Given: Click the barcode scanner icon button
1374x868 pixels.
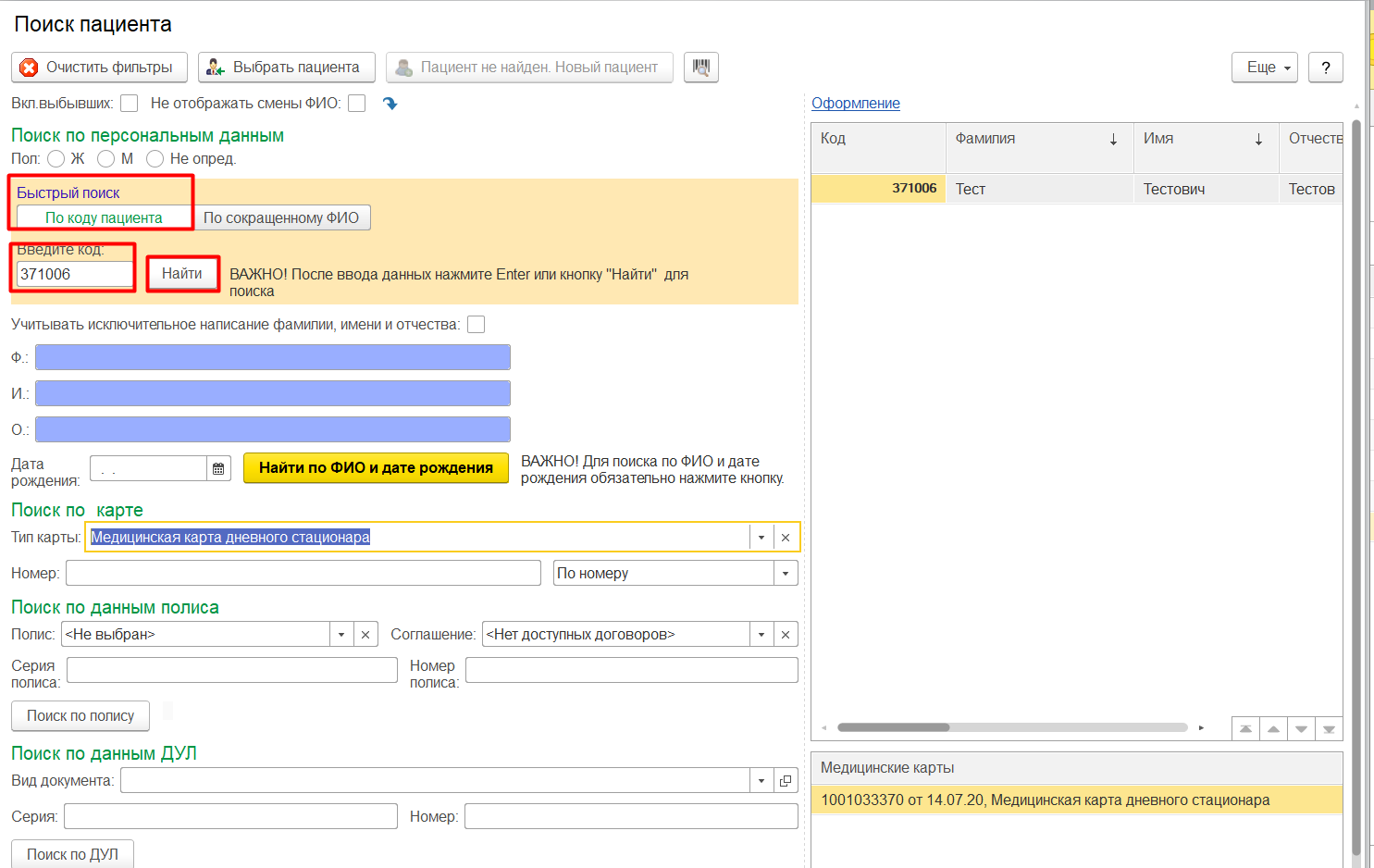Looking at the screenshot, I should (x=700, y=68).
